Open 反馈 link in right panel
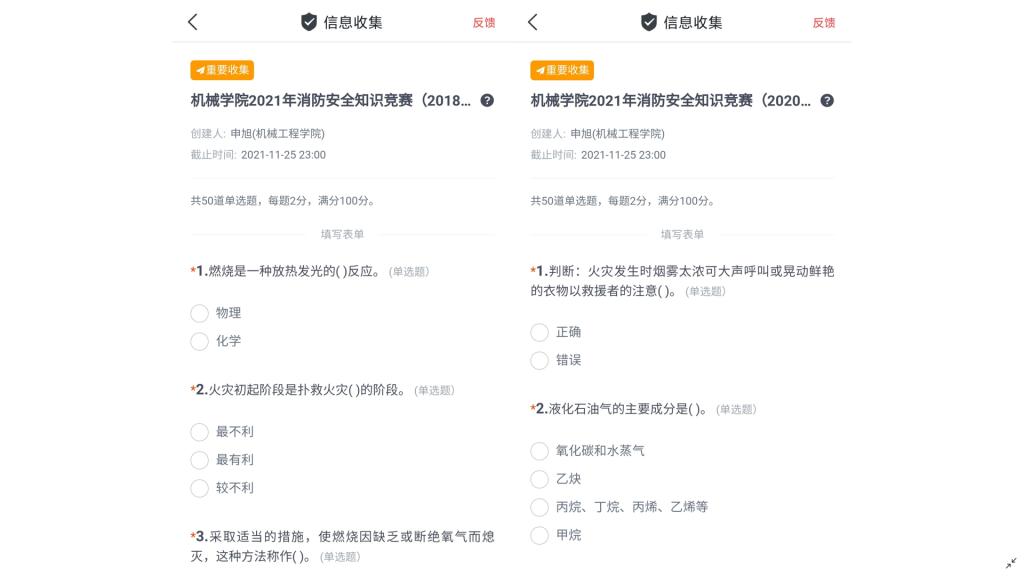 [824, 23]
